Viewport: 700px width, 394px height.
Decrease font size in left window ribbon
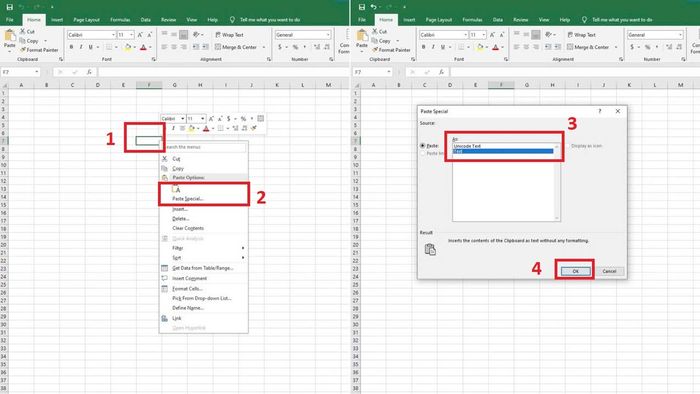coord(150,35)
